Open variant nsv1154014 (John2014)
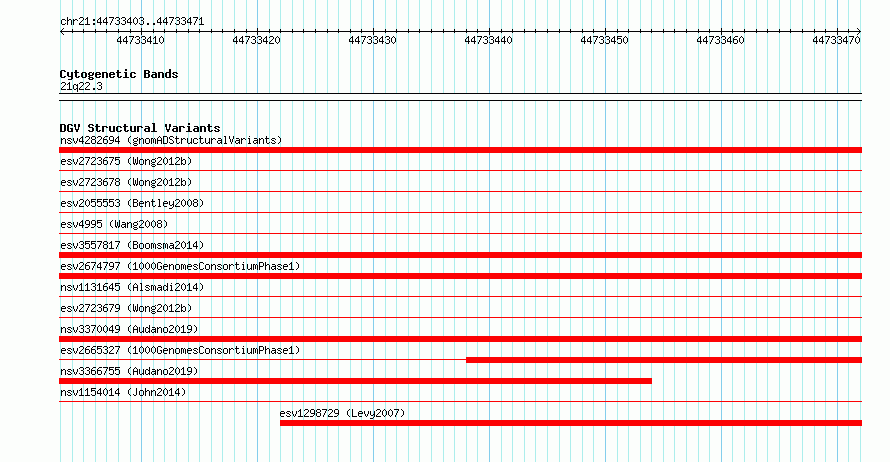 pyautogui.click(x=123, y=392)
